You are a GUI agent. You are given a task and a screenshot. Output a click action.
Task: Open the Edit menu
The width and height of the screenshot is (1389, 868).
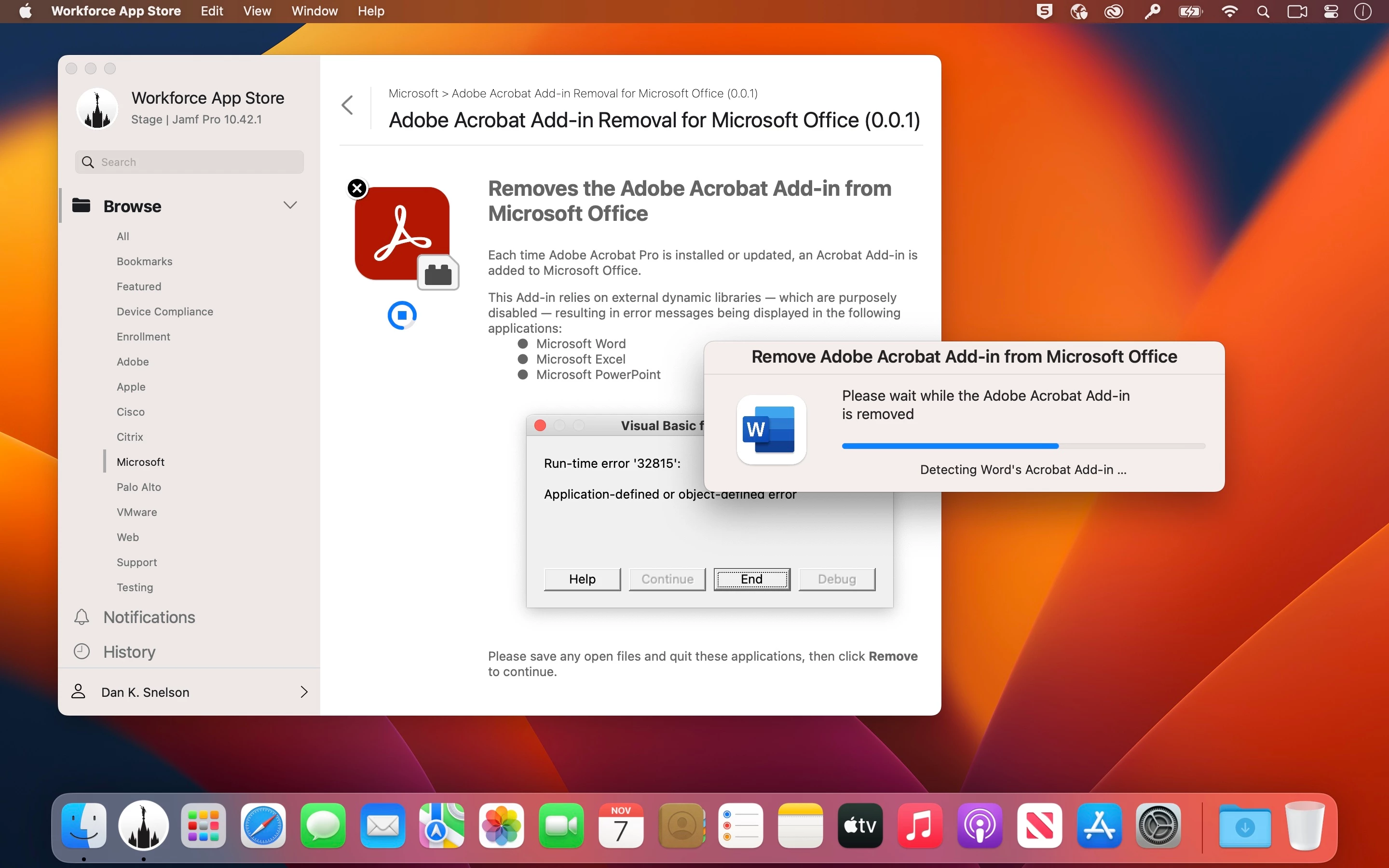212,11
